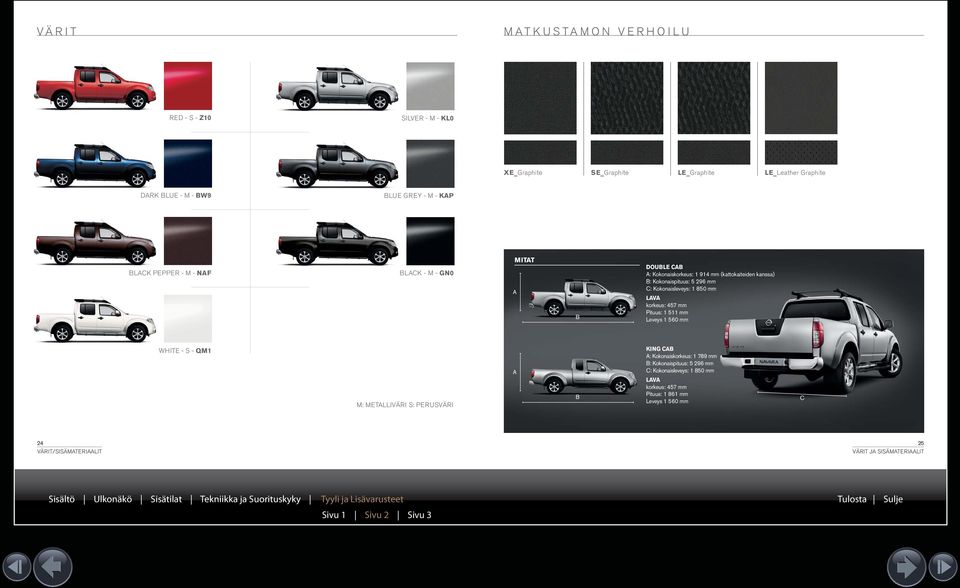The height and width of the screenshot is (588, 960).
Task: Click the next page right arrow
Action: (x=906, y=567)
